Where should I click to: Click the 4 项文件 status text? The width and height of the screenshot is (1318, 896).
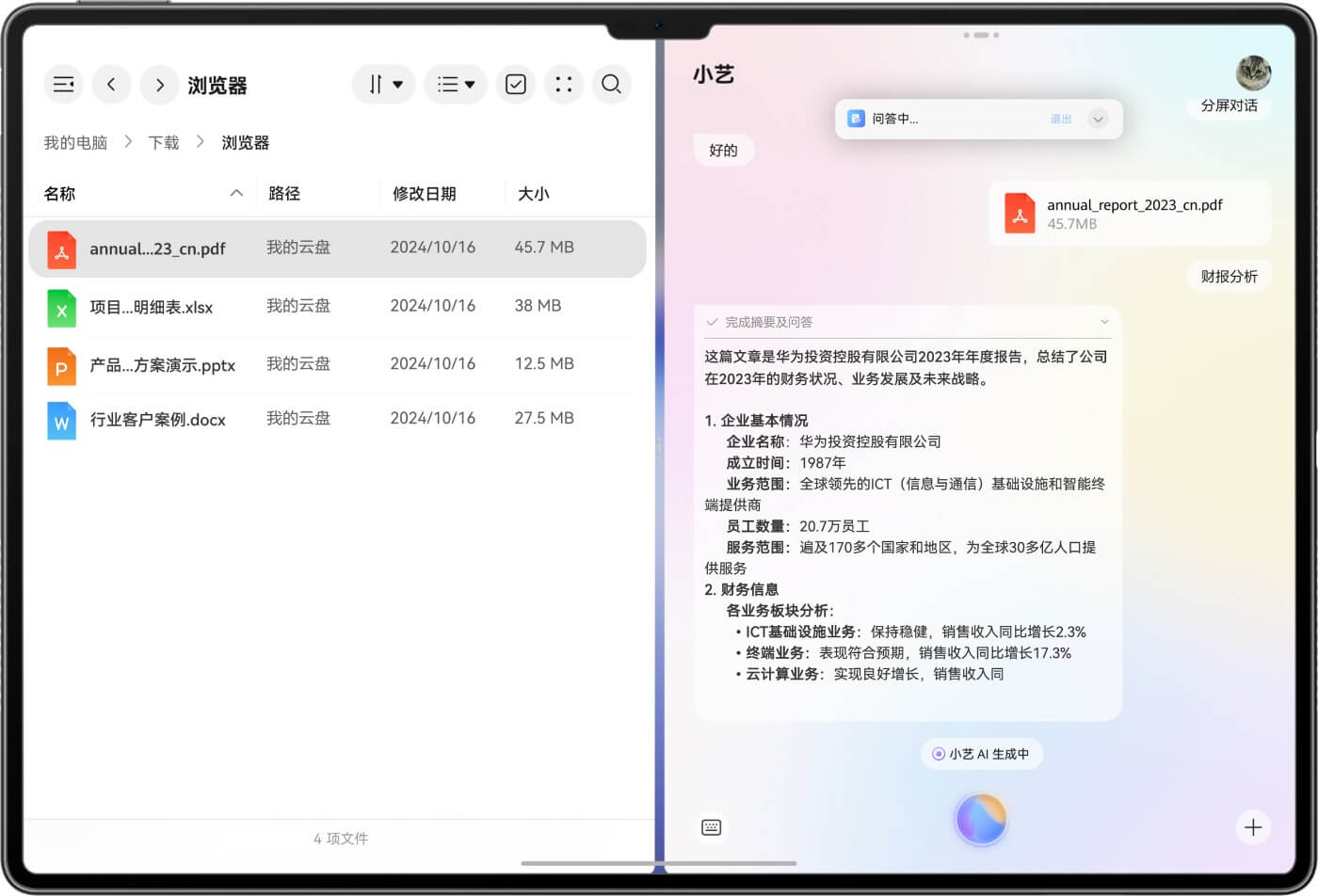coord(341,839)
